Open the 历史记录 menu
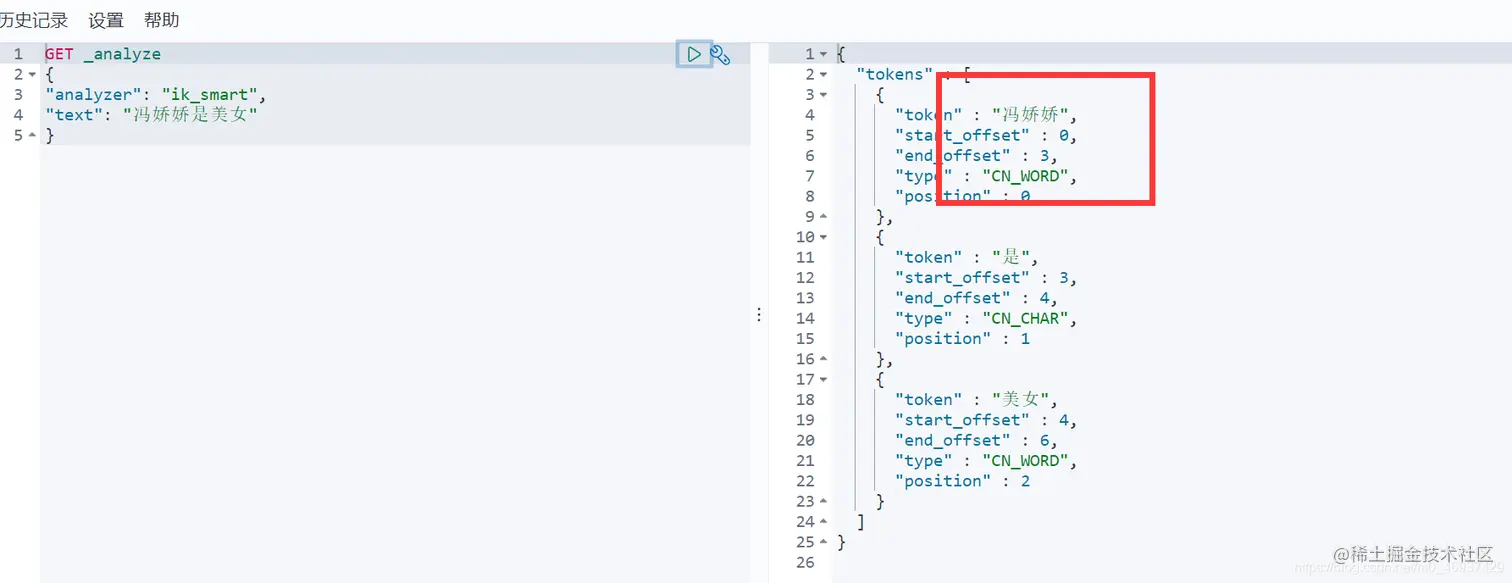This screenshot has width=1512, height=583. [33, 20]
